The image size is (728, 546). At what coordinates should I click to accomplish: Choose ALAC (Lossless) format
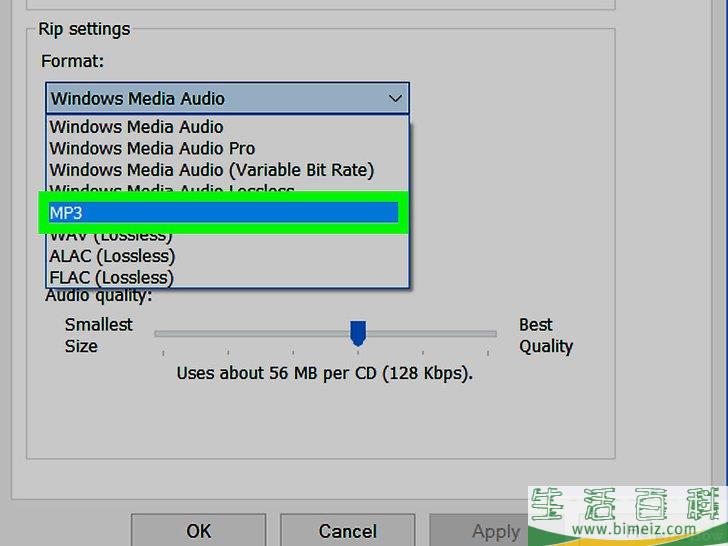click(228, 256)
